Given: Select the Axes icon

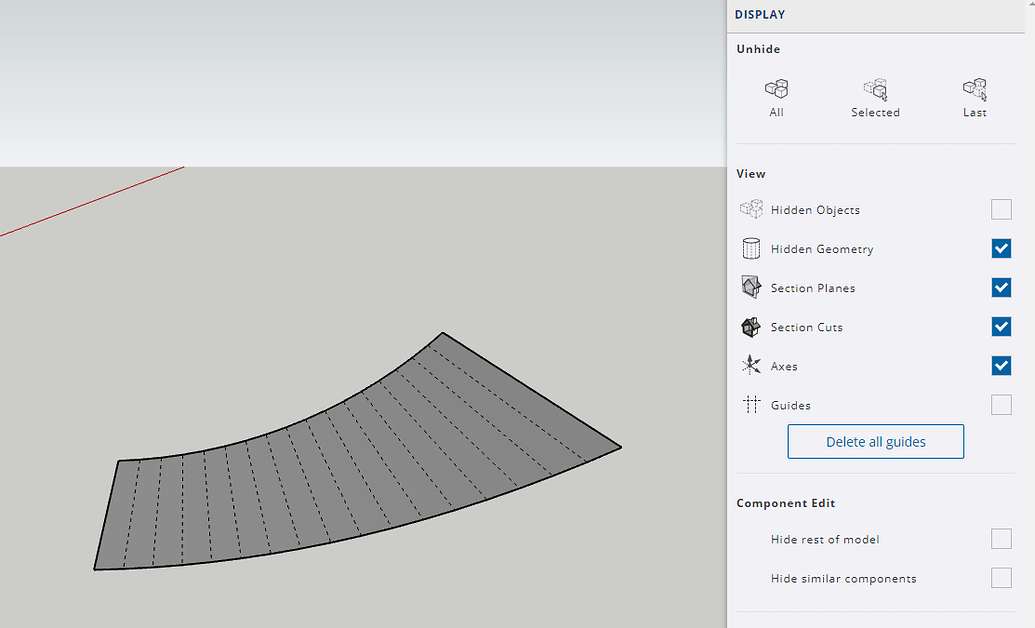Looking at the screenshot, I should pos(751,365).
